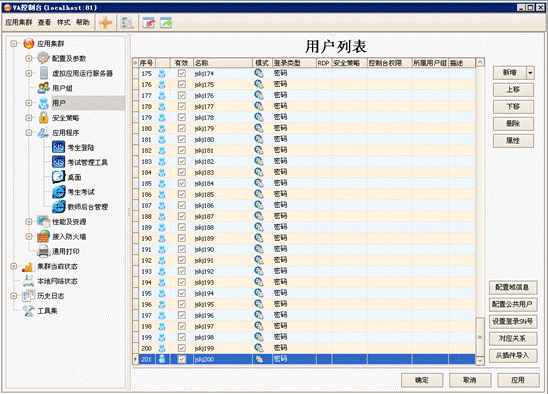Screen dimensions: 548x394
Task: Toggle the 有效 checkbox for jskj185
Action: [182, 194]
